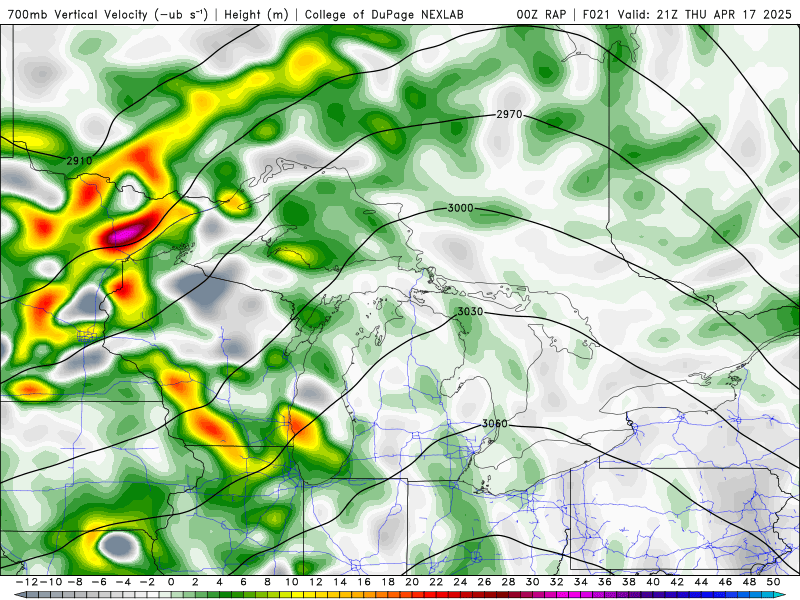Select the 28 value on color scale

click(x=508, y=582)
